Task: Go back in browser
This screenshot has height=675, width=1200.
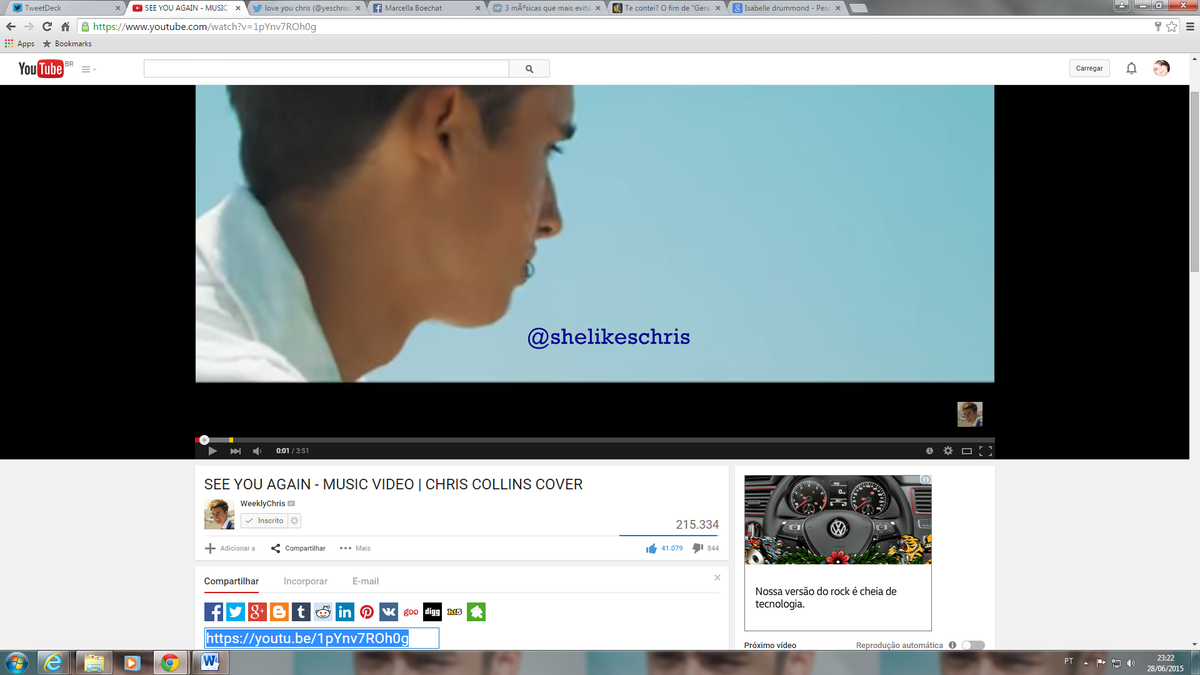Action: (10, 27)
